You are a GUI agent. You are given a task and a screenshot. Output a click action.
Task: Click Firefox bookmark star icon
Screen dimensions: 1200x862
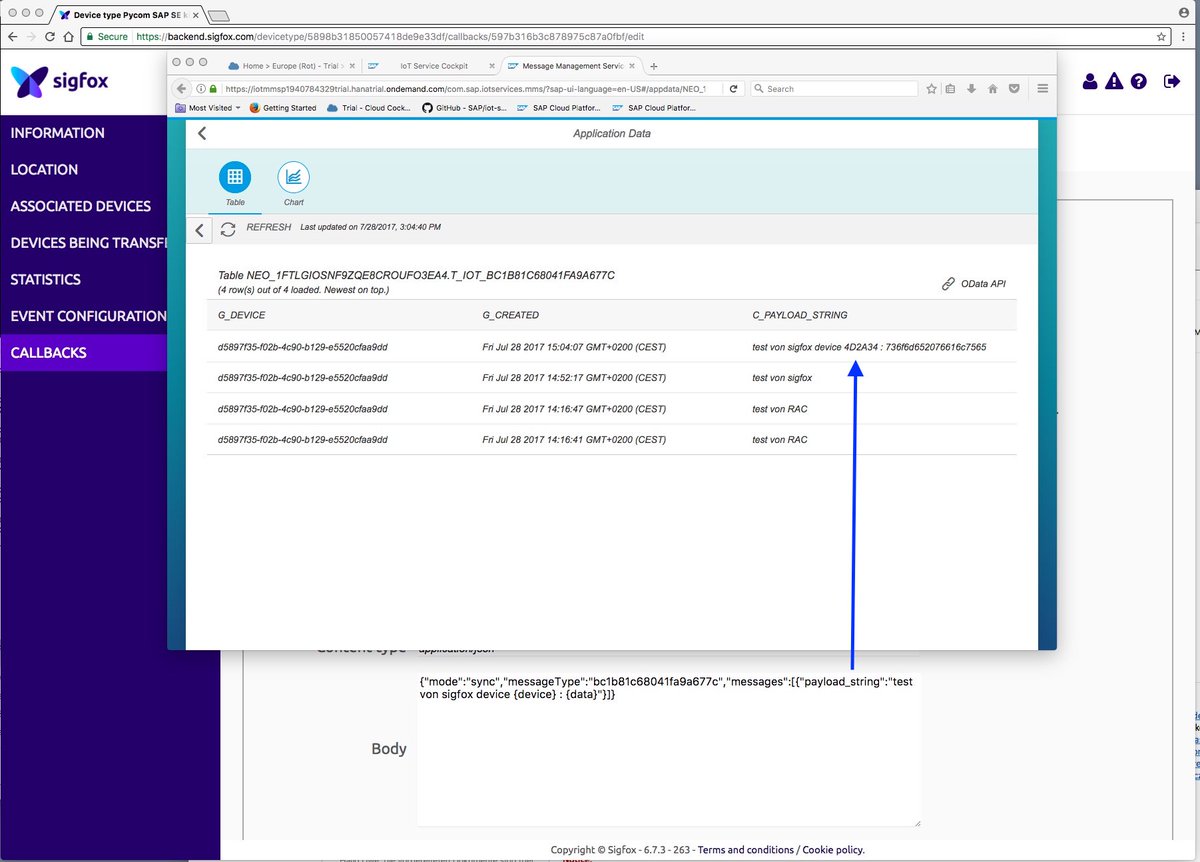[x=931, y=89]
